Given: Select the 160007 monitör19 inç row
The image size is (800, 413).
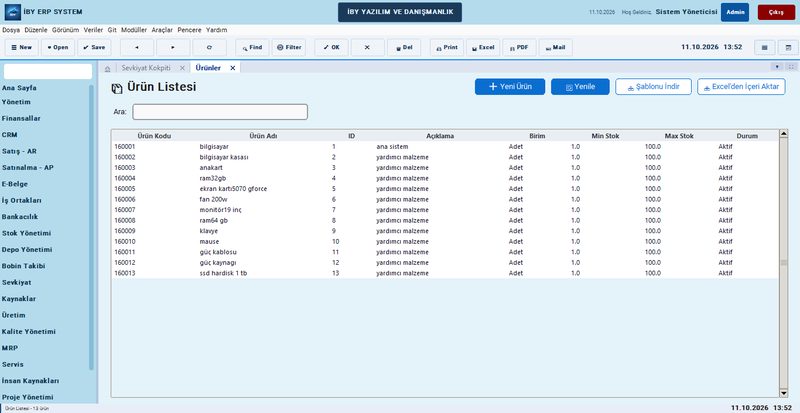Looking at the screenshot, I should pyautogui.click(x=445, y=210).
